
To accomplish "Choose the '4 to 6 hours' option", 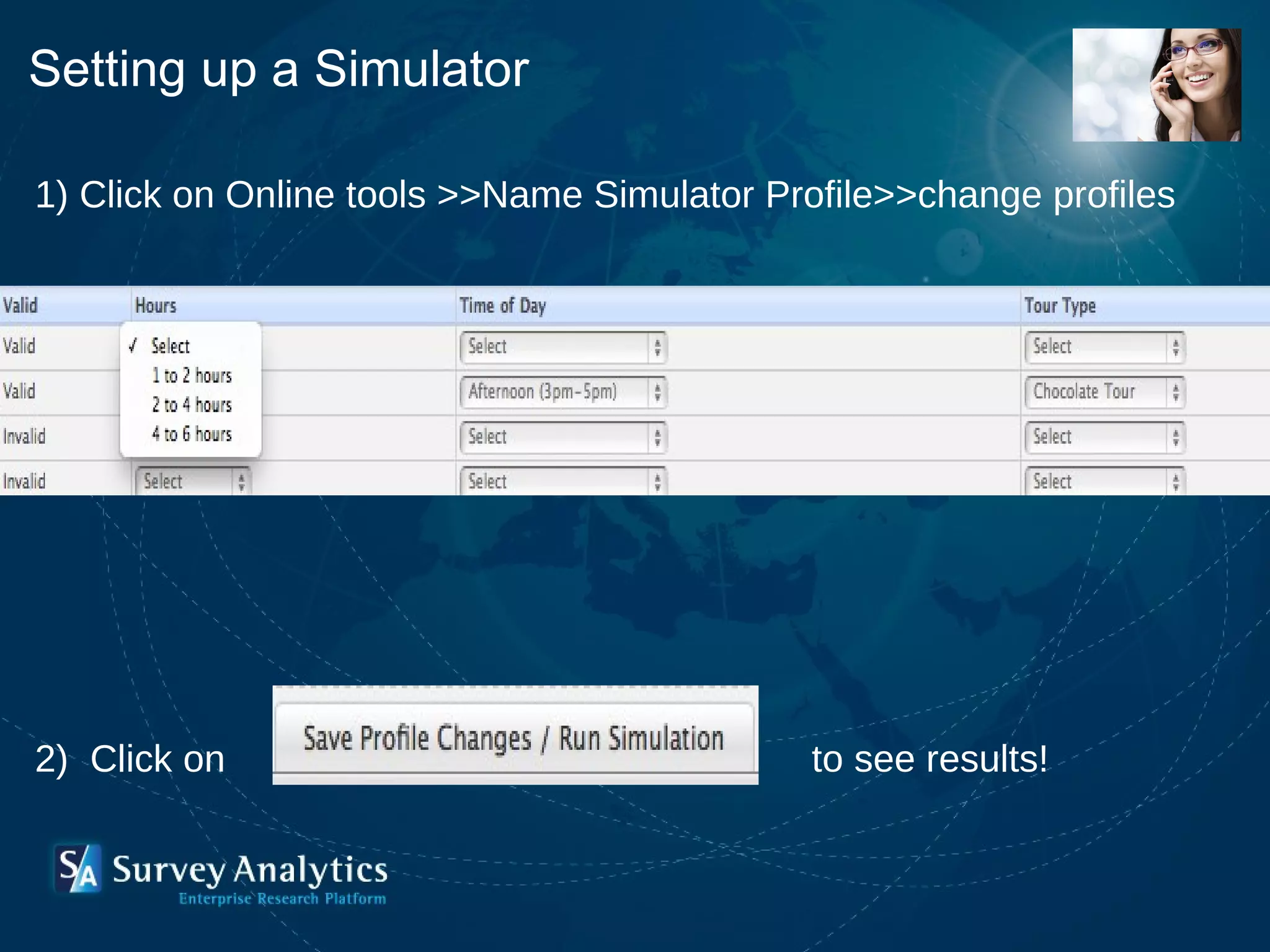I will point(191,434).
